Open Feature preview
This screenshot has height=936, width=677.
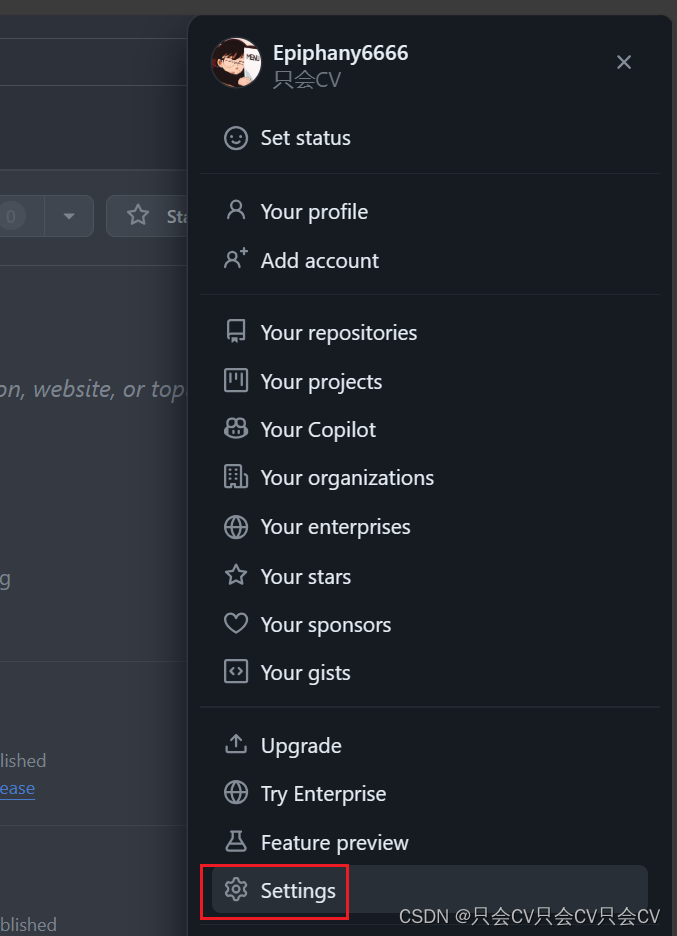(334, 843)
